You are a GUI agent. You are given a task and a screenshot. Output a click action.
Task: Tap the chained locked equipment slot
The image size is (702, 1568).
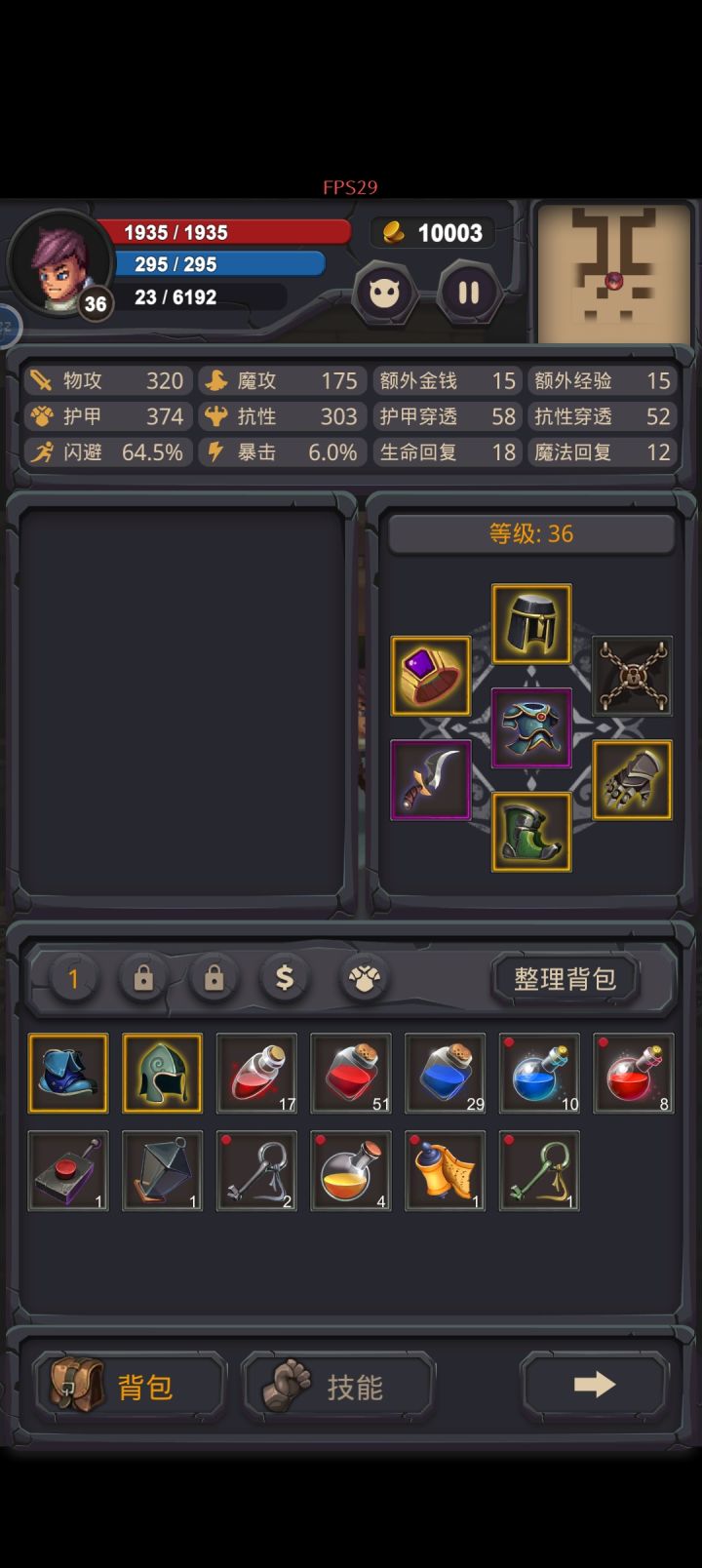[x=632, y=676]
